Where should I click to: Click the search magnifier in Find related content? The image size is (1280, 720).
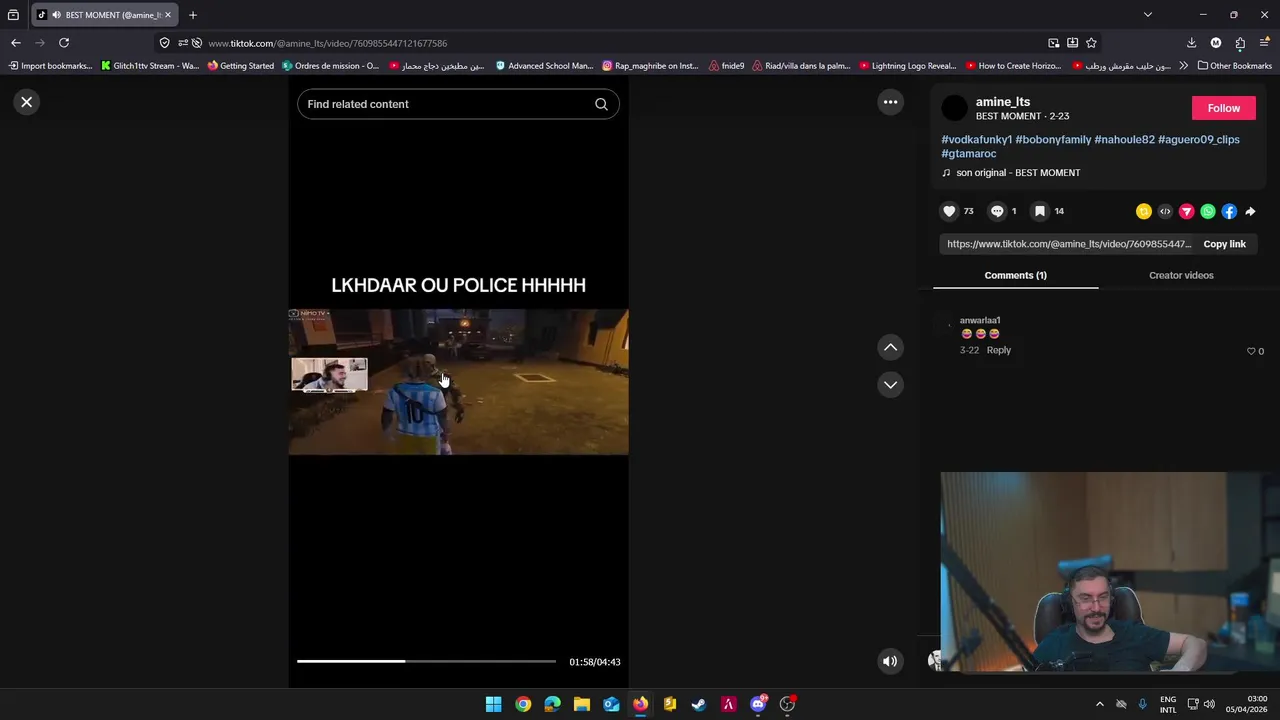tap(601, 104)
